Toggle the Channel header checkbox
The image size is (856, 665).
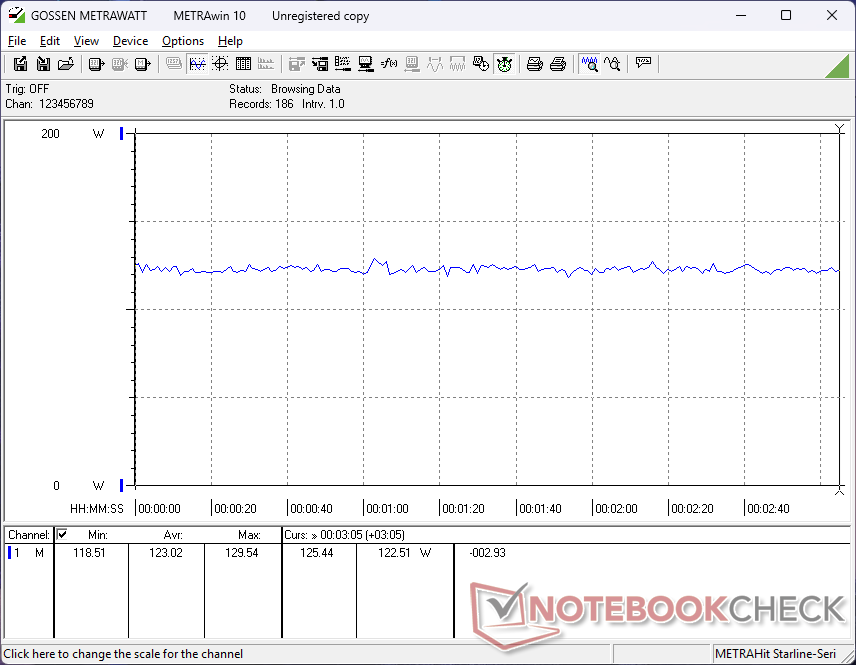pyautogui.click(x=62, y=534)
